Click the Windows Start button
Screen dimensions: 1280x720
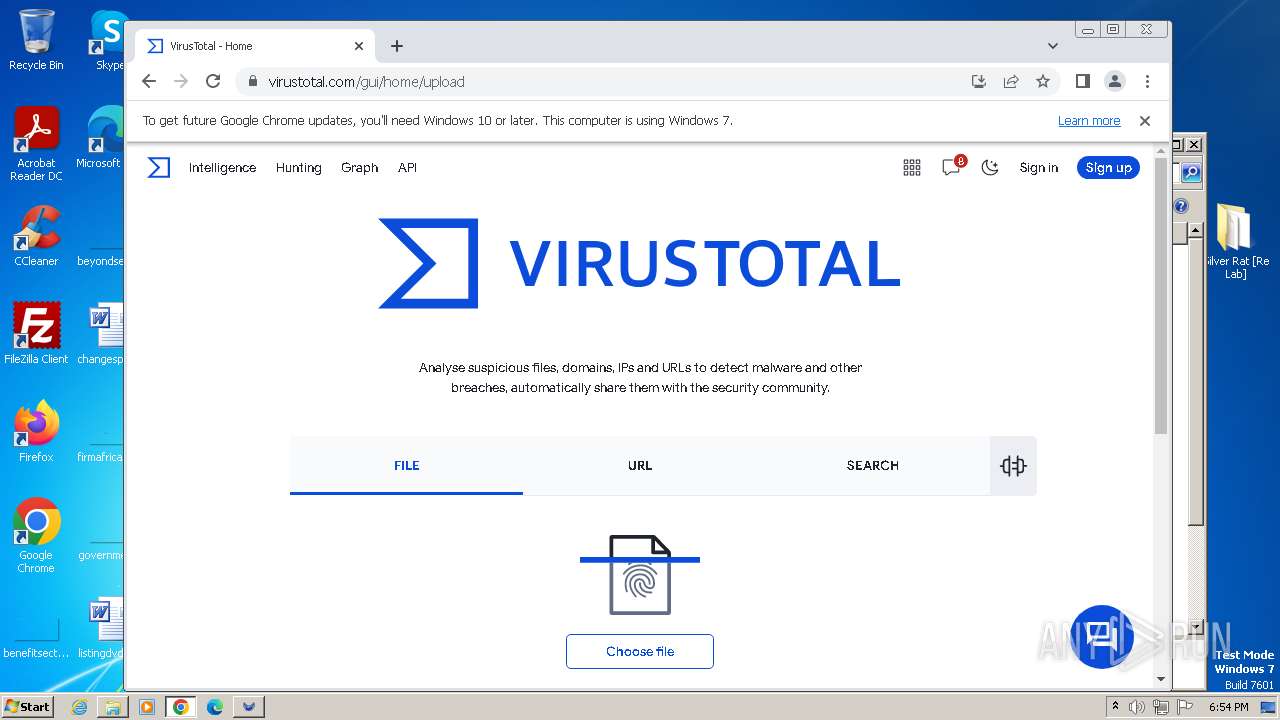point(27,706)
